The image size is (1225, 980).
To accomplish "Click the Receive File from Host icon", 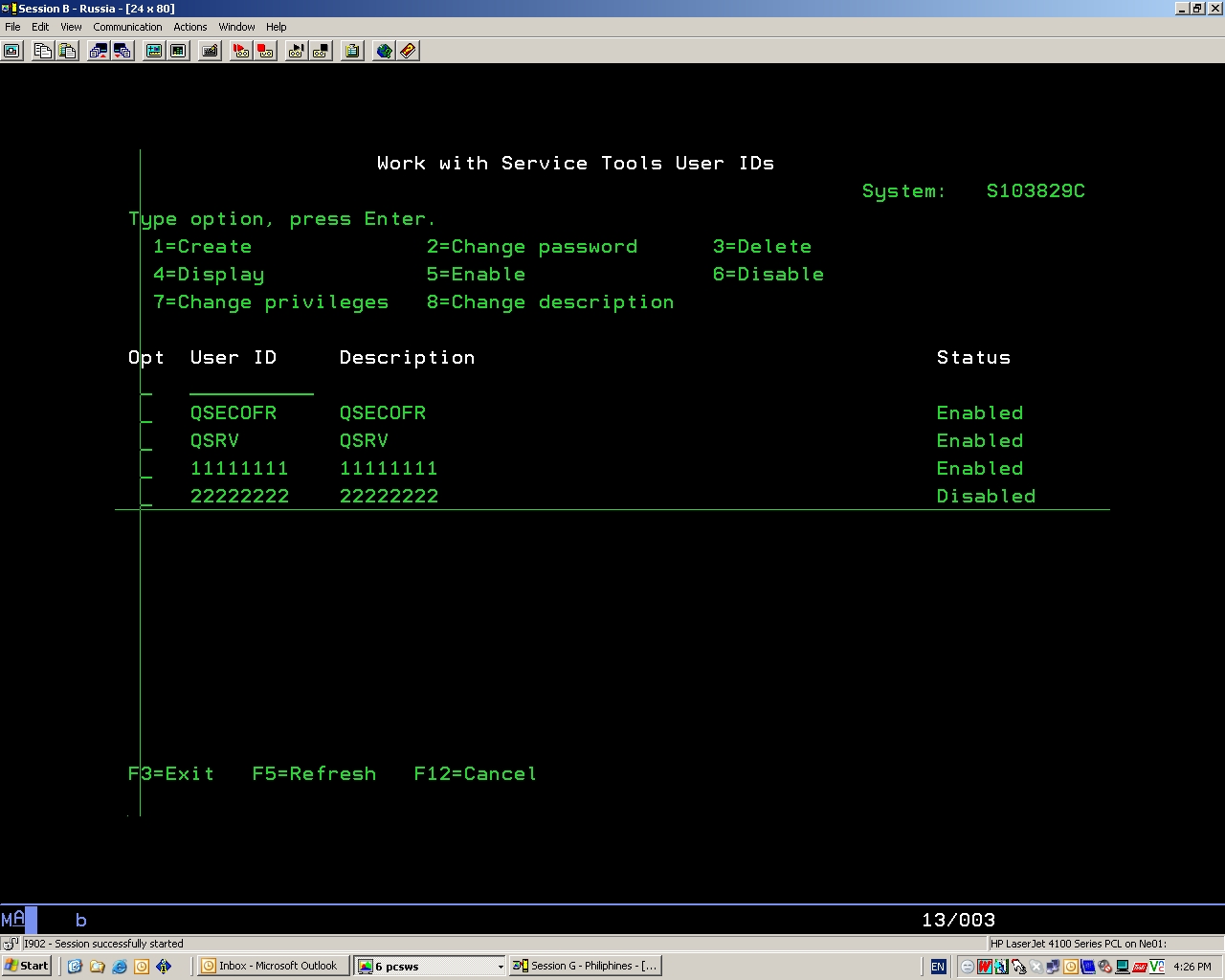I will point(122,51).
